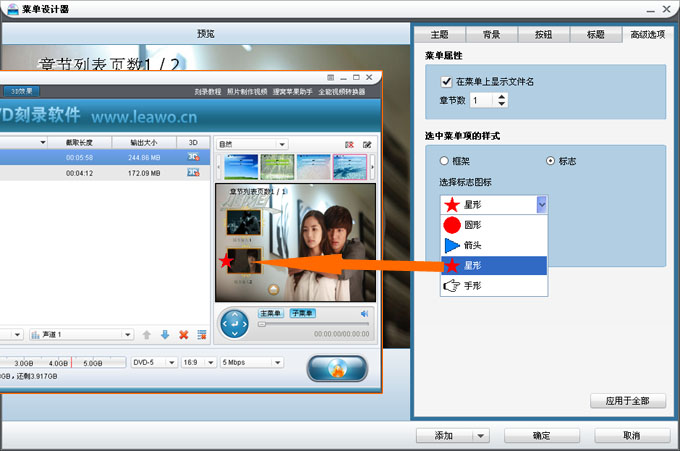Start burning with the flame disc button

(337, 369)
